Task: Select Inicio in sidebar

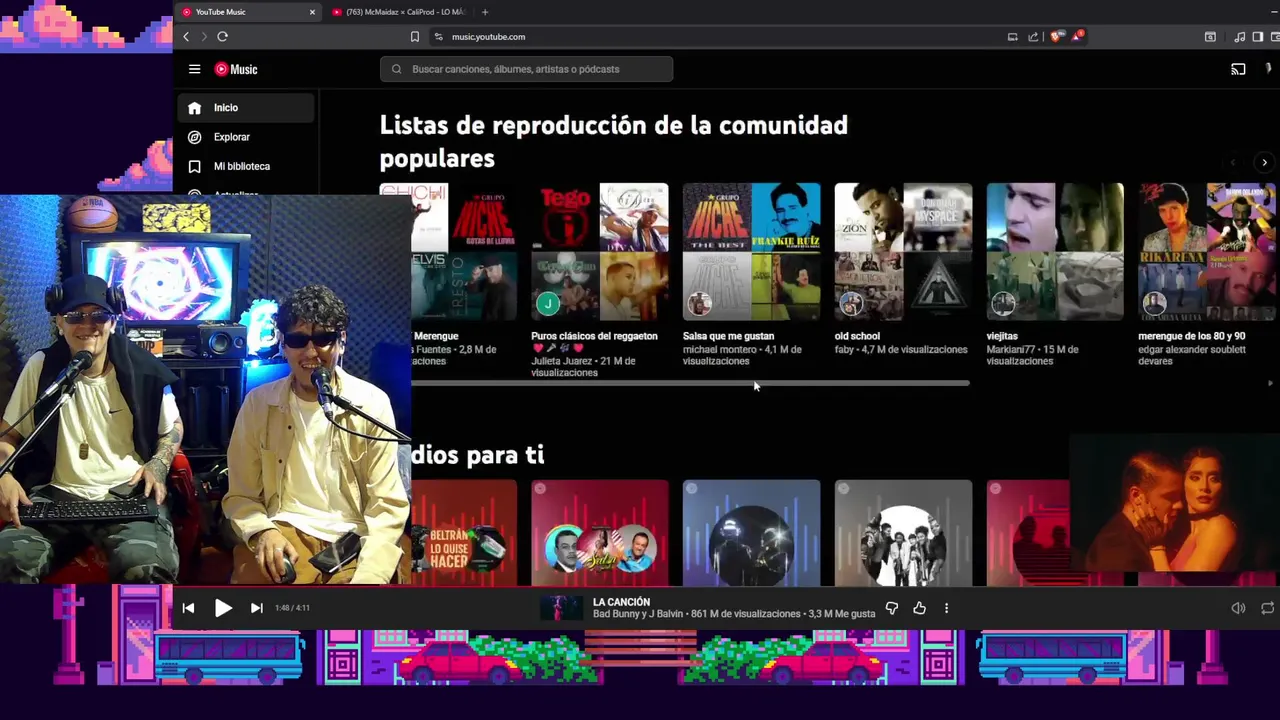Action: click(246, 108)
